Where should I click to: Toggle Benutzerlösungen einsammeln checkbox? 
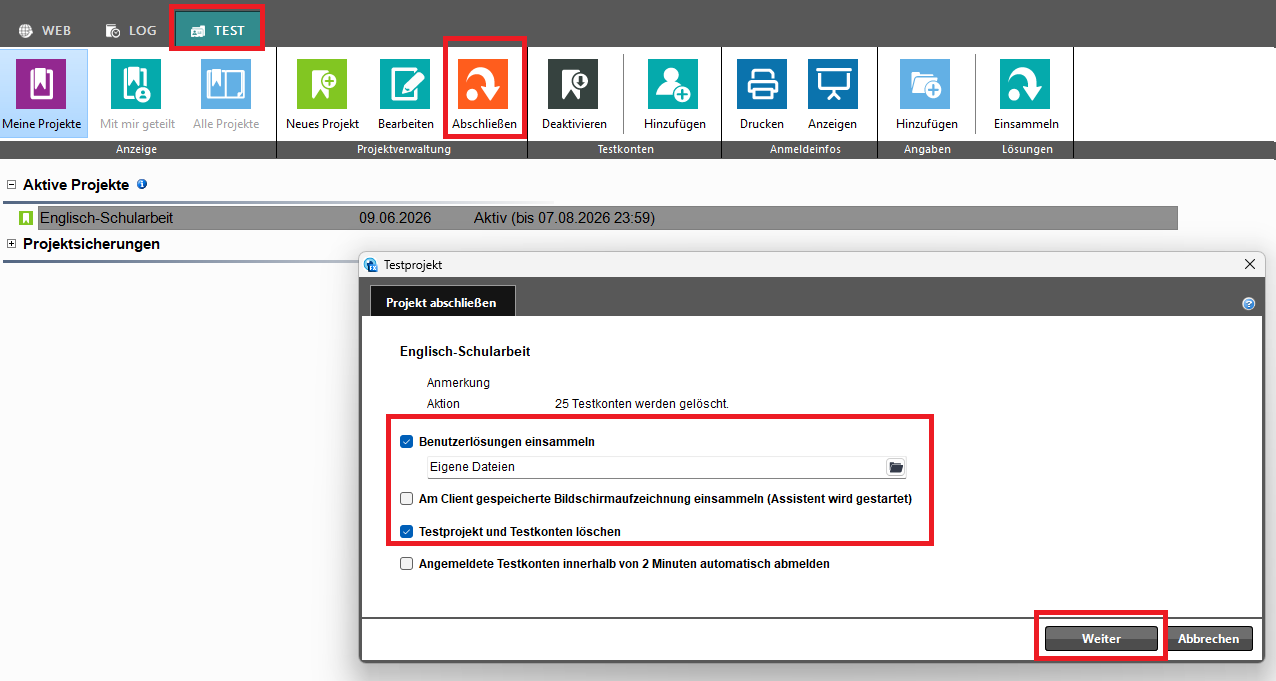(x=406, y=441)
